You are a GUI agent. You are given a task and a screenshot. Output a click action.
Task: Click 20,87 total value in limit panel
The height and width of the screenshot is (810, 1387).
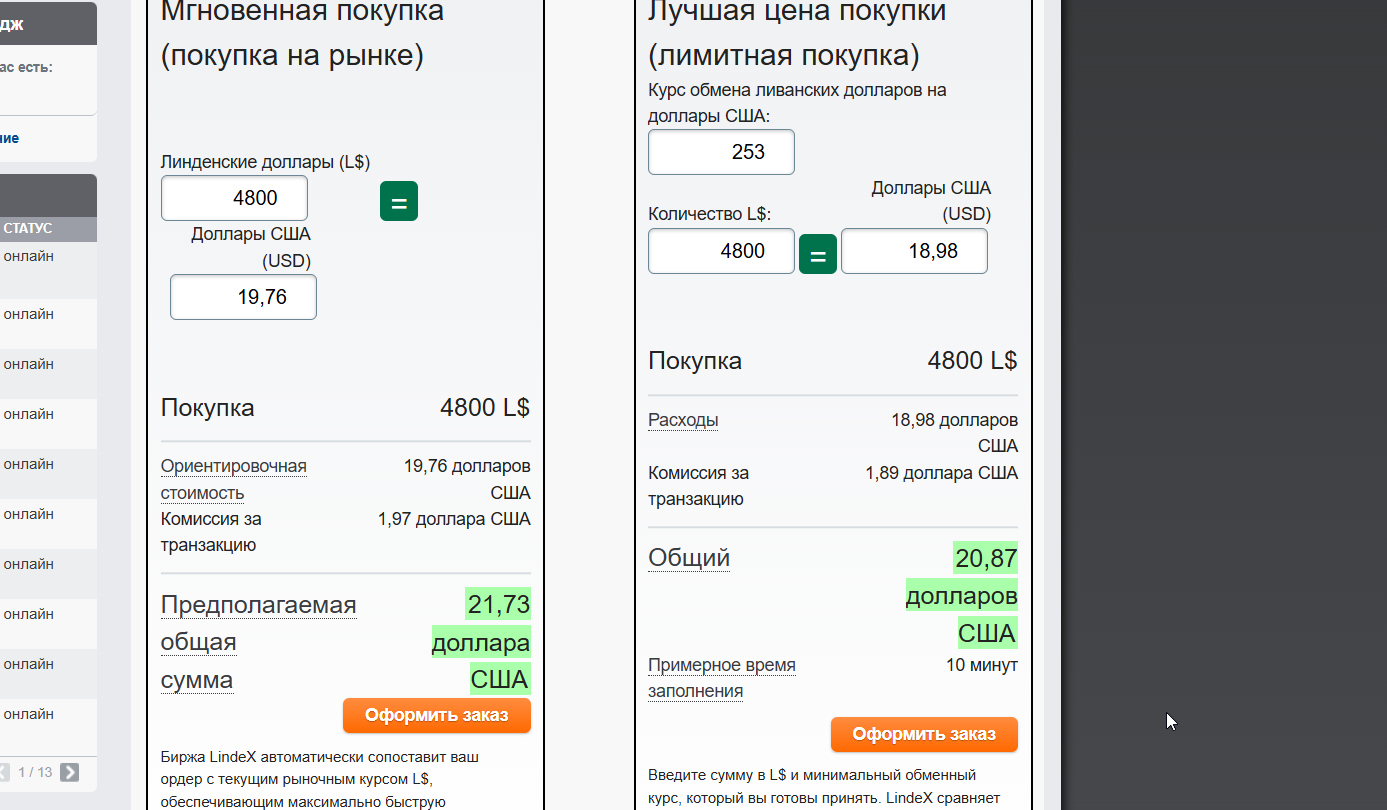(x=985, y=558)
